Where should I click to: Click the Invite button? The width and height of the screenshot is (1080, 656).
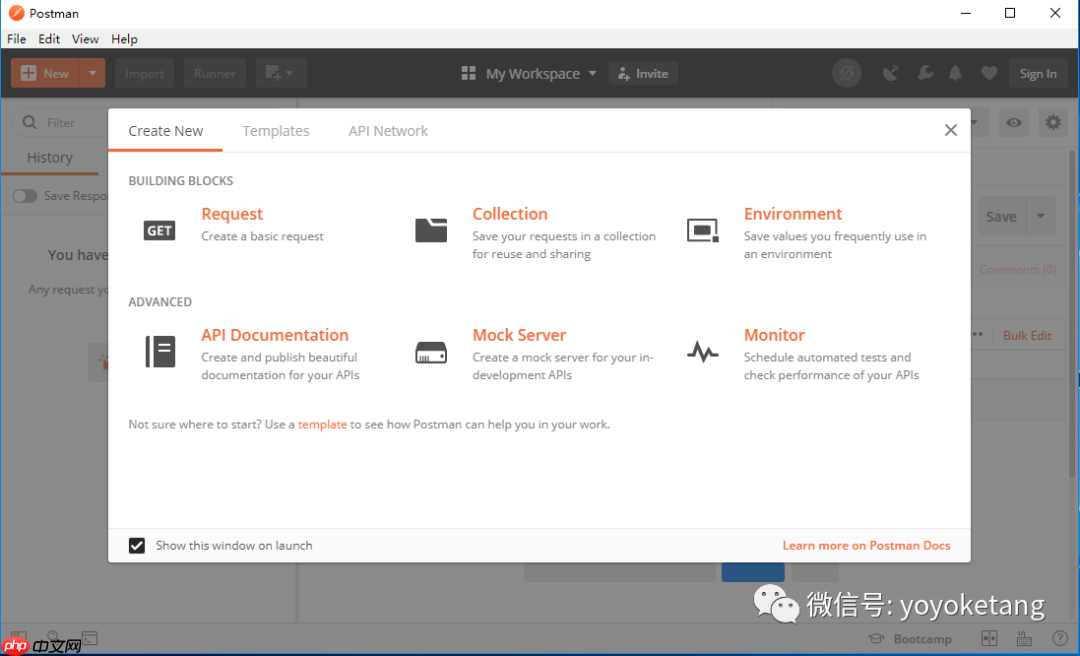643,73
